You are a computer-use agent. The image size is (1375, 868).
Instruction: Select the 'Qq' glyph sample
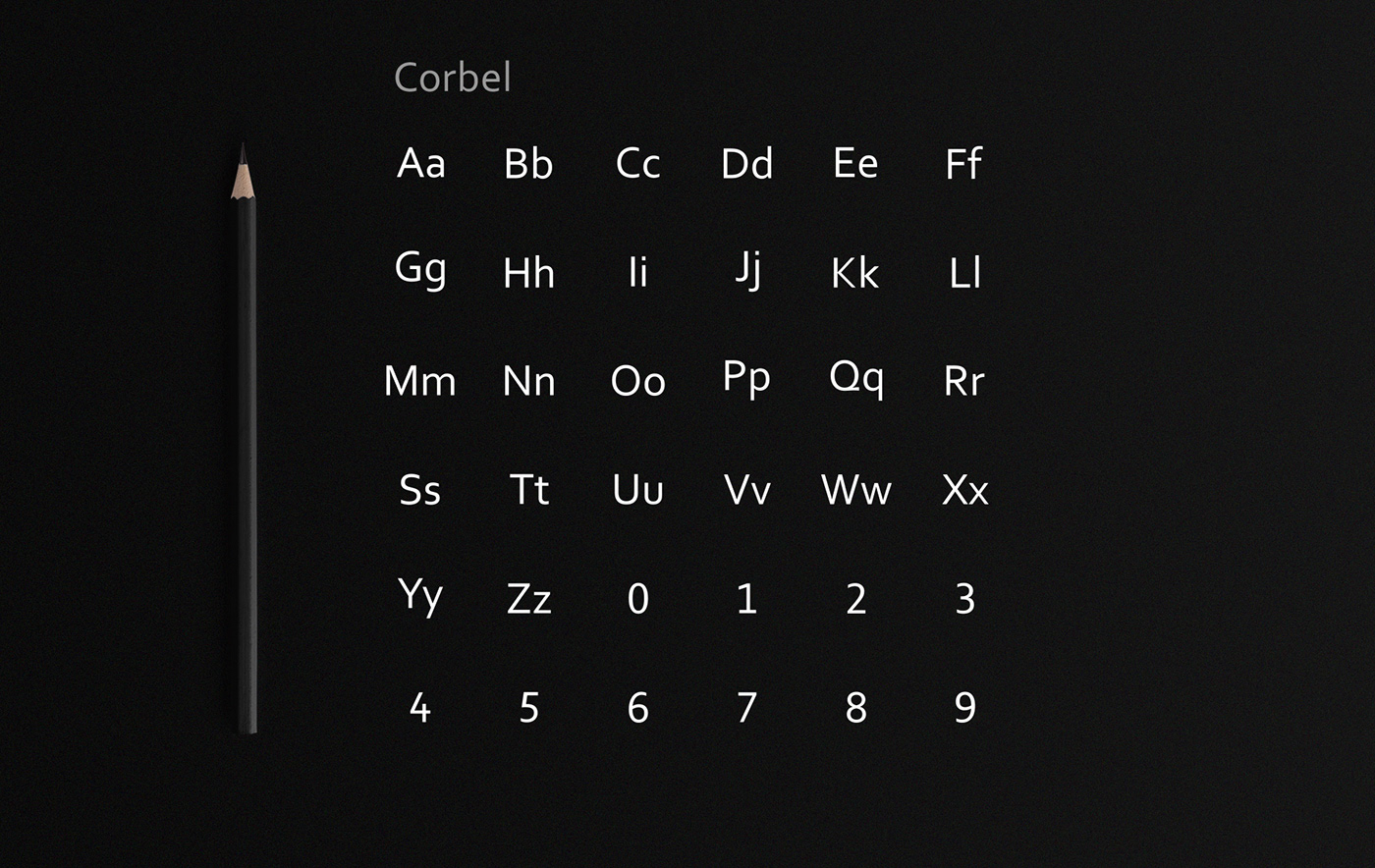click(856, 377)
